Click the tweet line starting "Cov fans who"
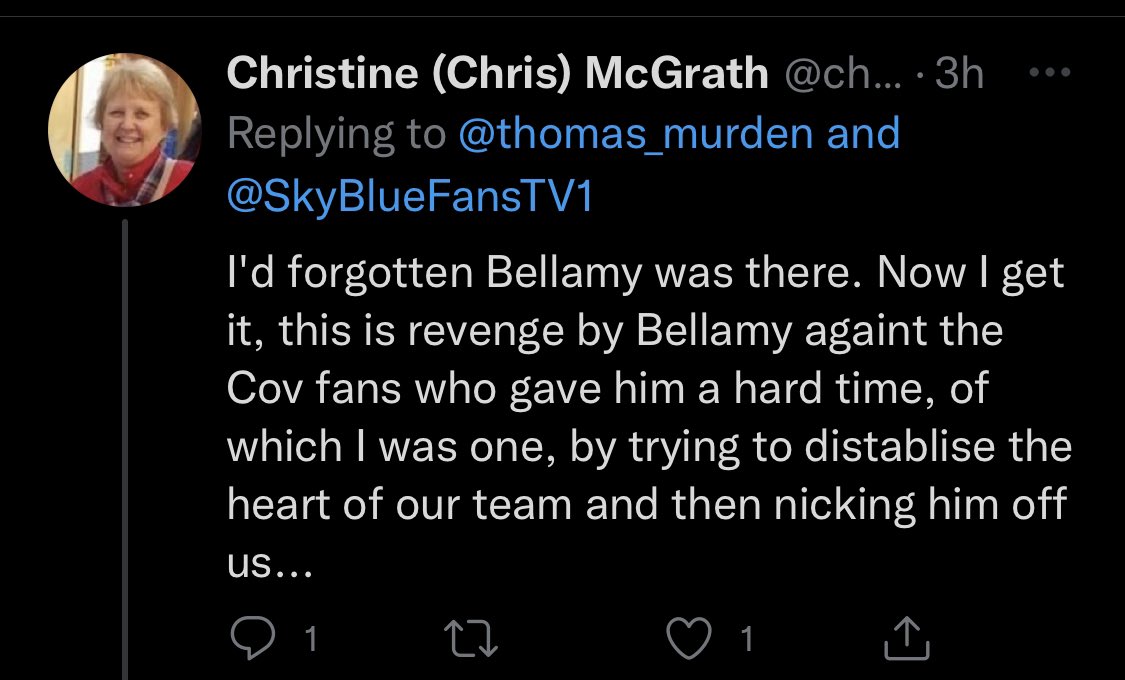Viewport: 1125px width, 680px height. [606, 390]
